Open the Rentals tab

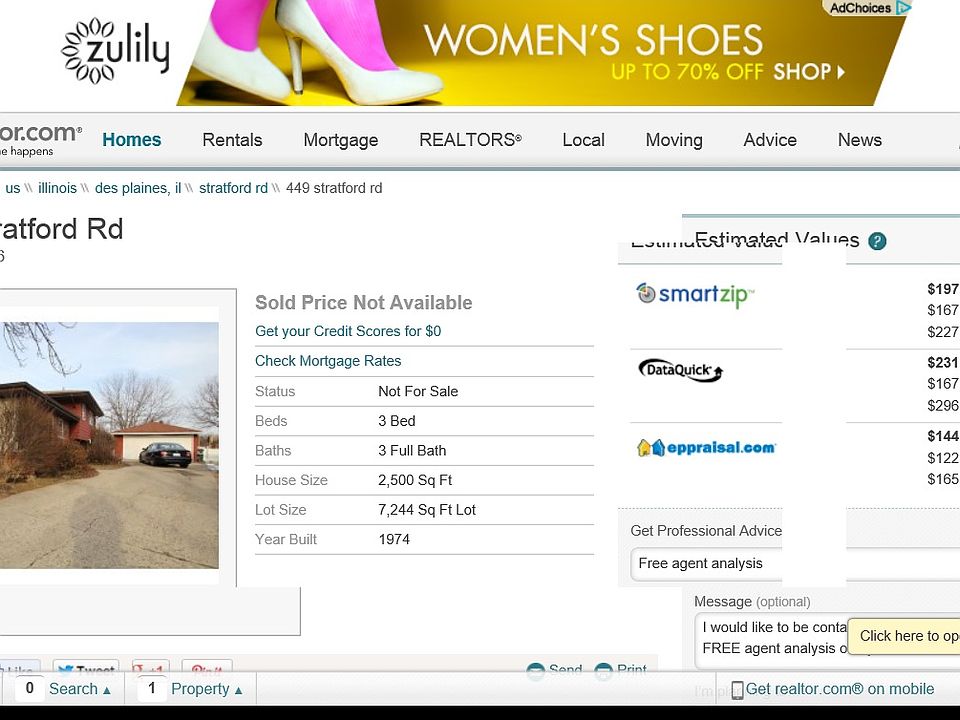232,140
